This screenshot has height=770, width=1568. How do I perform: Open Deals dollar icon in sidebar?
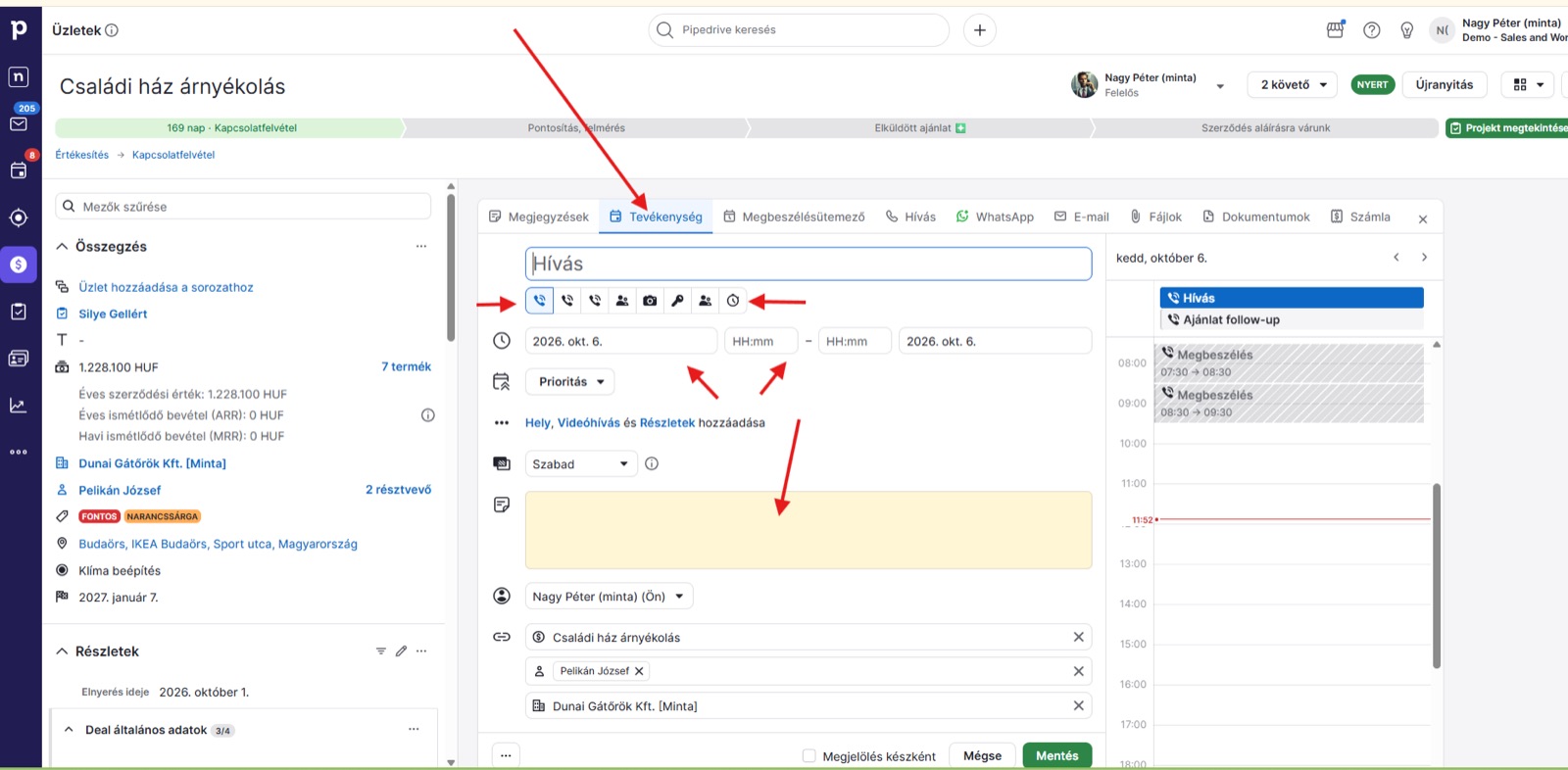pyautogui.click(x=19, y=265)
